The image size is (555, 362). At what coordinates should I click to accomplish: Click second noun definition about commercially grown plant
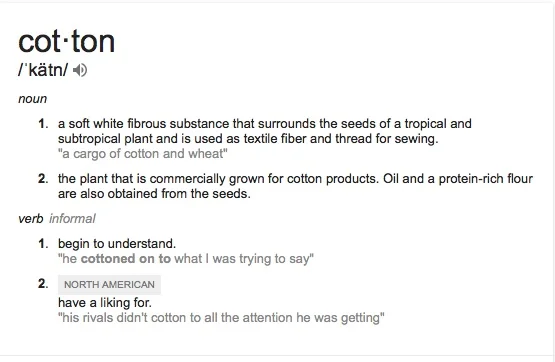click(295, 186)
